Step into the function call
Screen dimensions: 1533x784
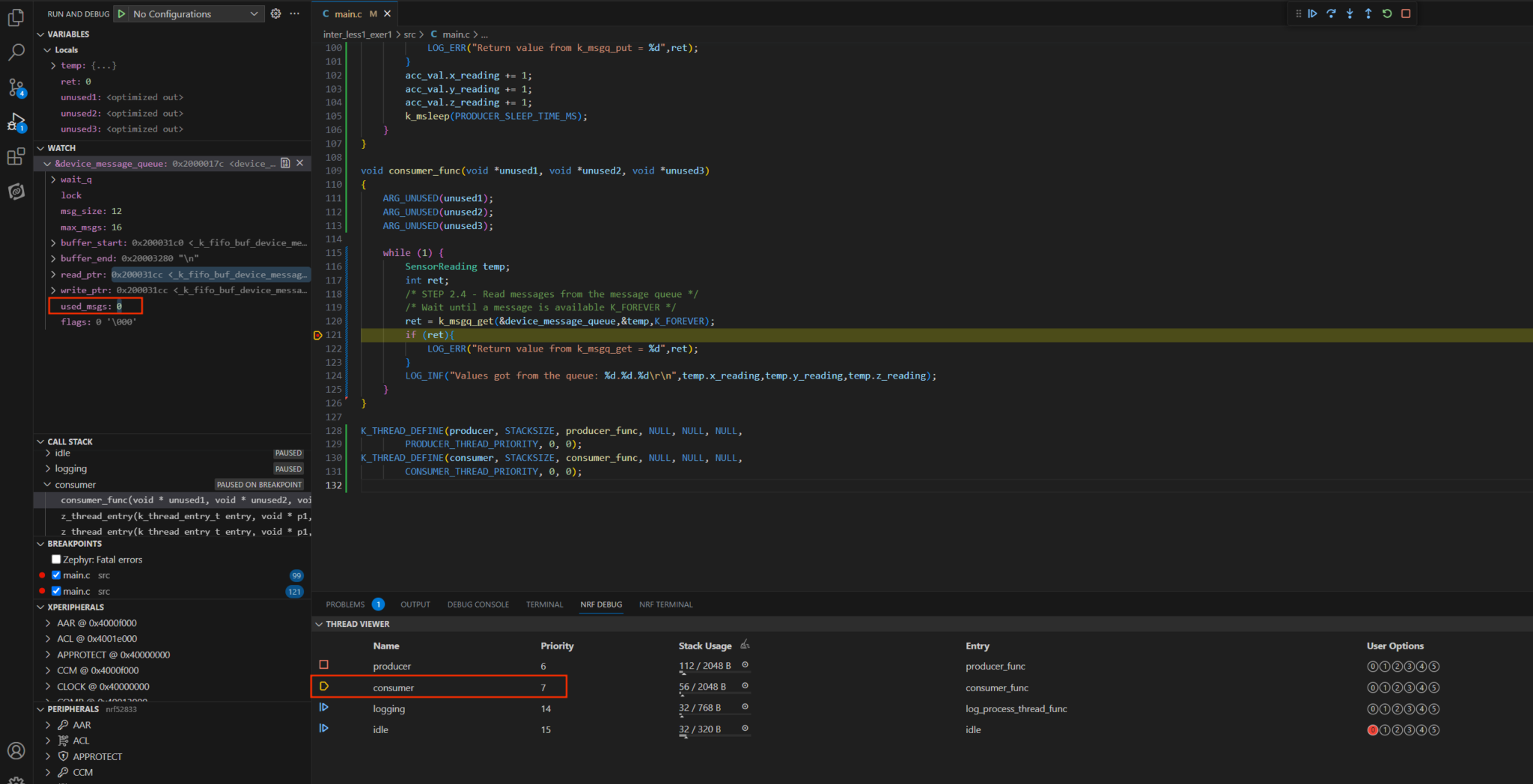click(1349, 13)
